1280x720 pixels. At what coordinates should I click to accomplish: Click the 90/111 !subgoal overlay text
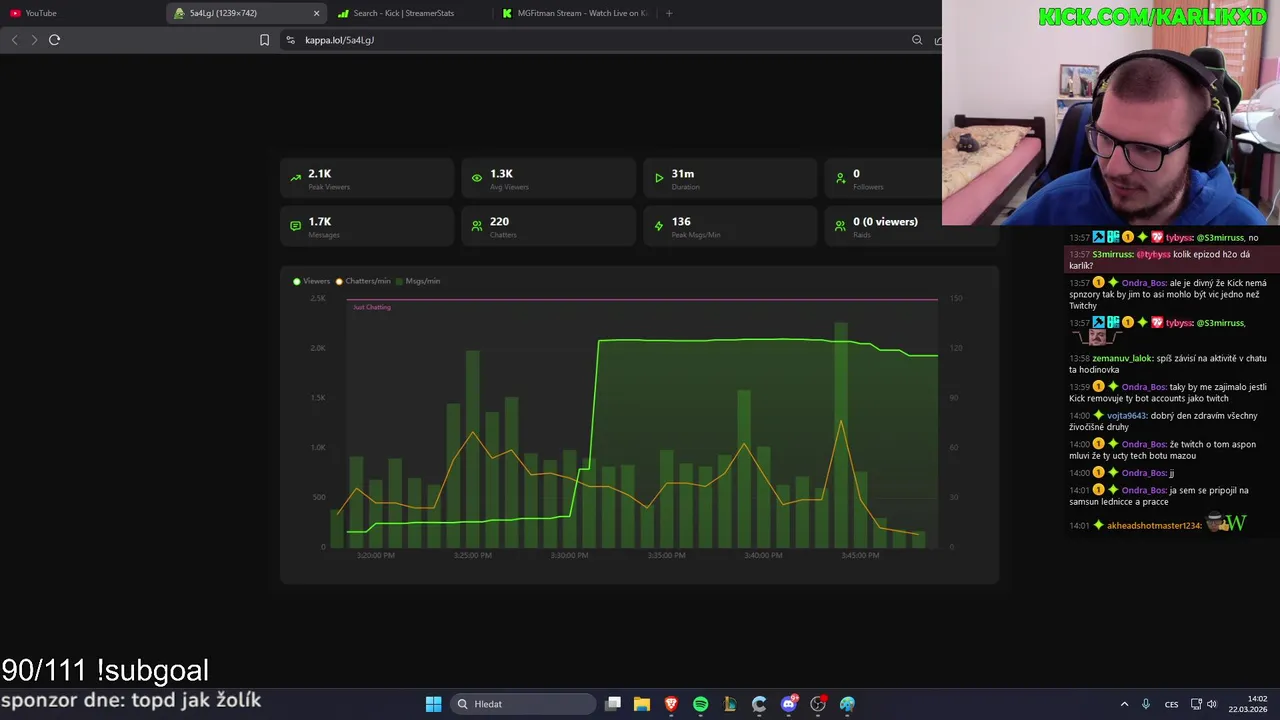click(x=105, y=670)
